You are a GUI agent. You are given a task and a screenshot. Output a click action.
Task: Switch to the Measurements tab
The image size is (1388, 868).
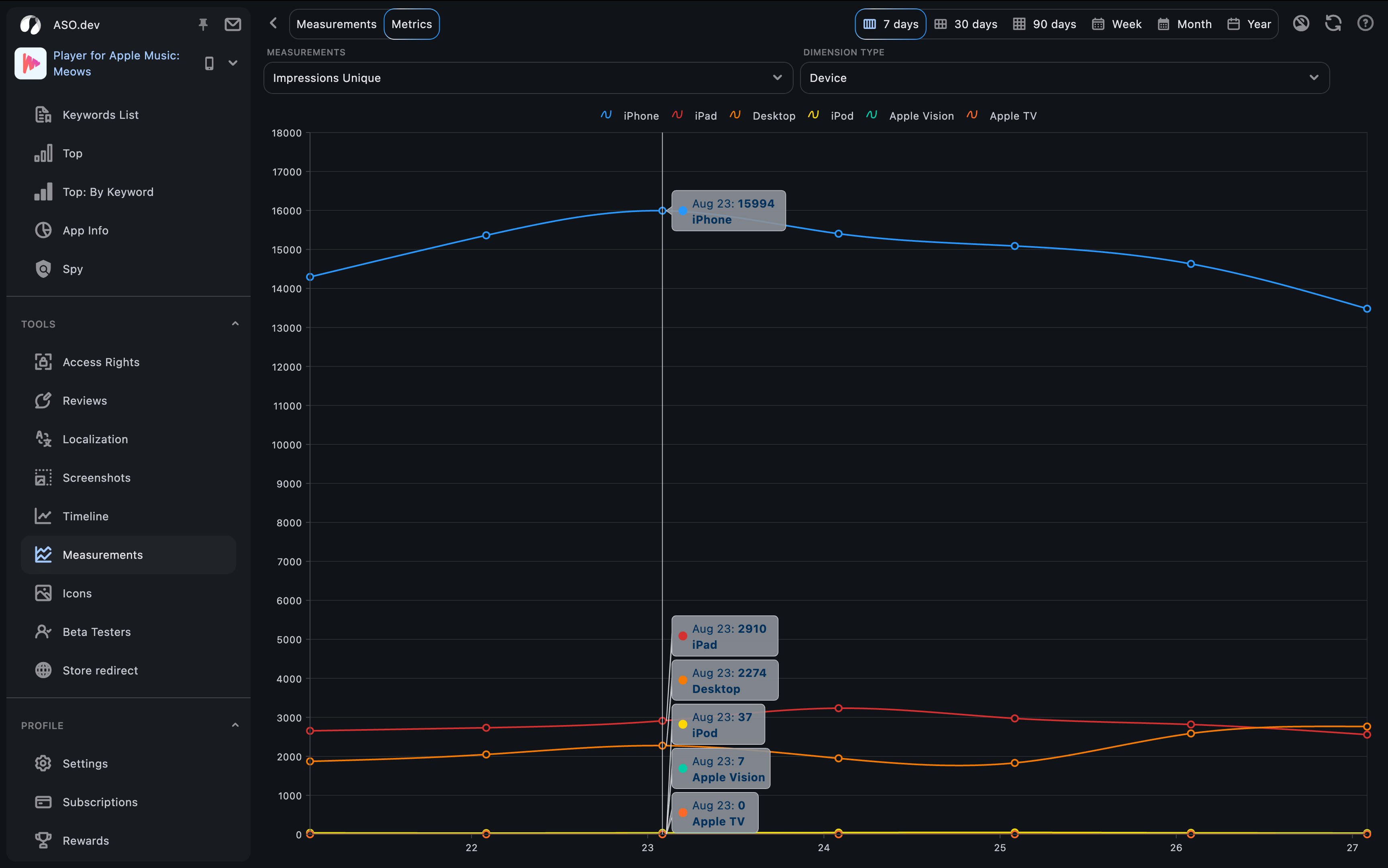pyautogui.click(x=337, y=24)
